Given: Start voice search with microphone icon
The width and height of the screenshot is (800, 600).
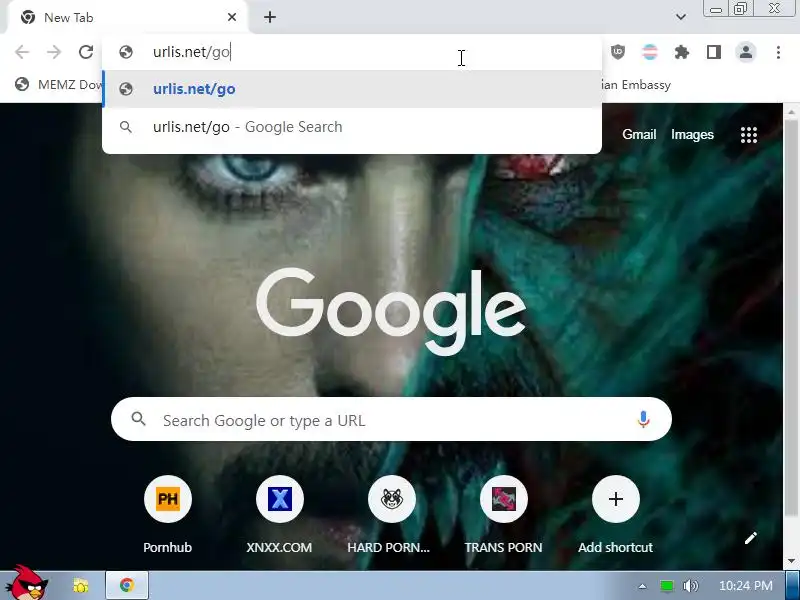Looking at the screenshot, I should pos(643,419).
